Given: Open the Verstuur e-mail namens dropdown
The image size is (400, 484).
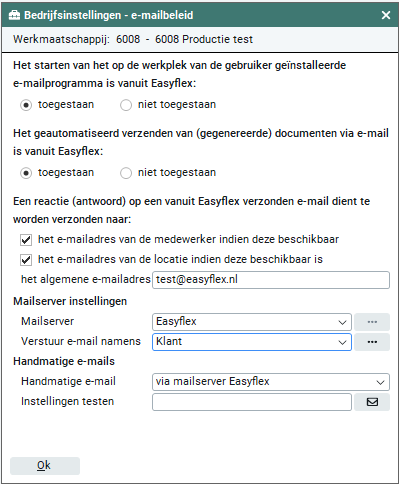Looking at the screenshot, I should coord(252,342).
